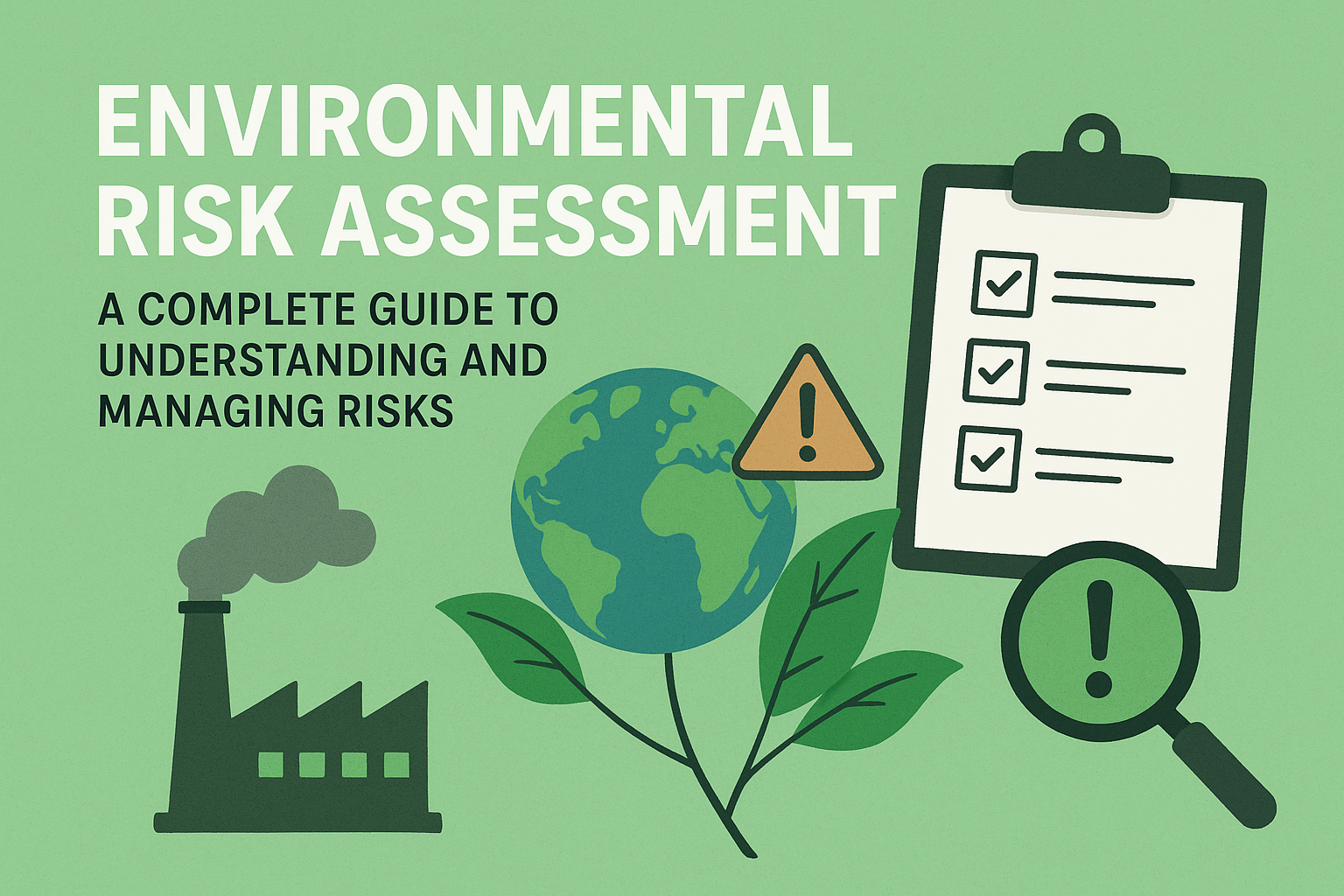Click the factory building icon
The height and width of the screenshot is (896, 1344).
(x=297, y=716)
